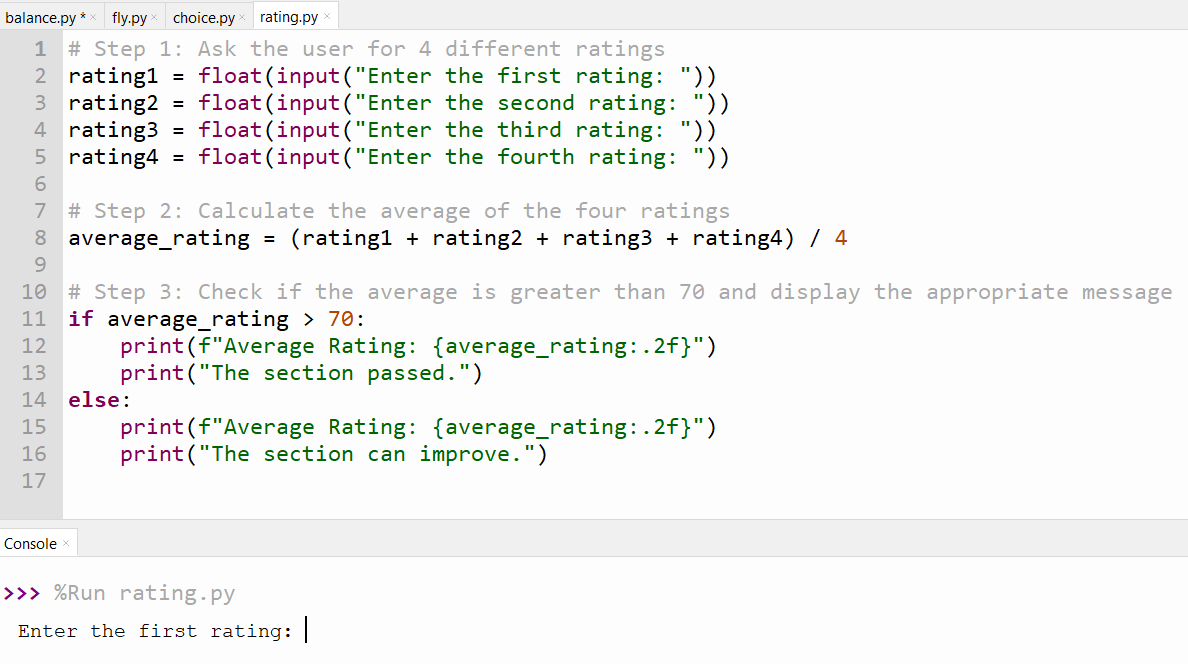Select the Console tab
Image resolution: width=1188 pixels, height=664 pixels.
(30, 543)
